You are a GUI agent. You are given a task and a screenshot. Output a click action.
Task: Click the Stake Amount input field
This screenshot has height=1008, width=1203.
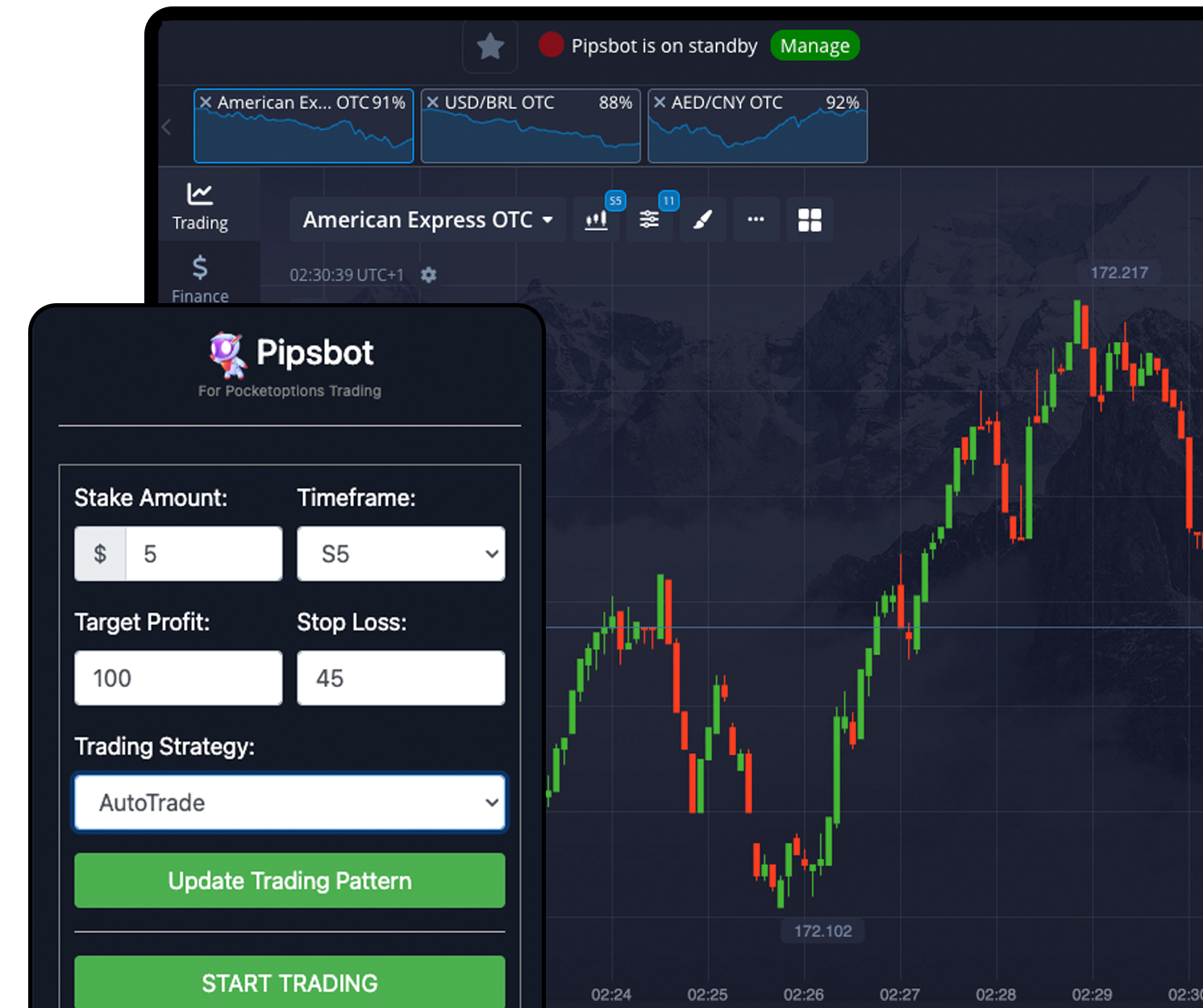pyautogui.click(x=204, y=554)
